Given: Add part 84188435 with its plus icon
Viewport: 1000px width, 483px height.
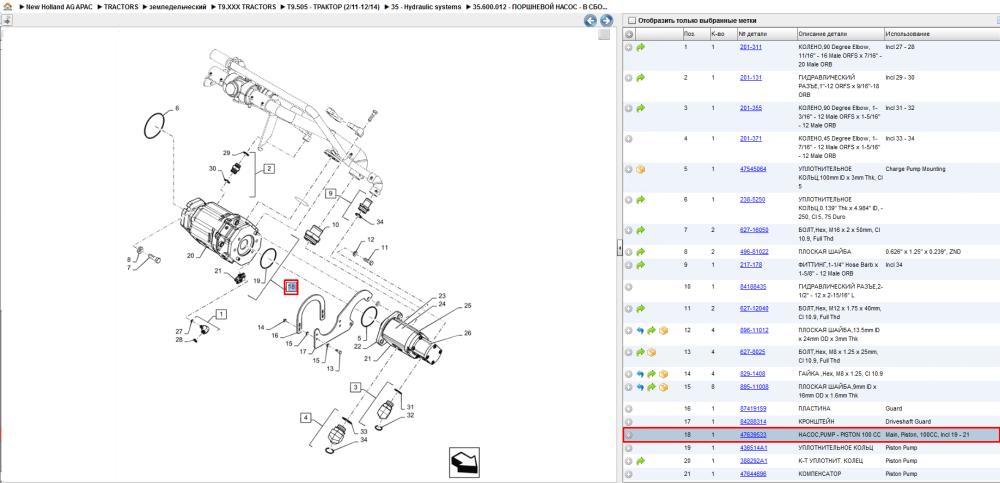Looking at the screenshot, I should pos(629,287).
